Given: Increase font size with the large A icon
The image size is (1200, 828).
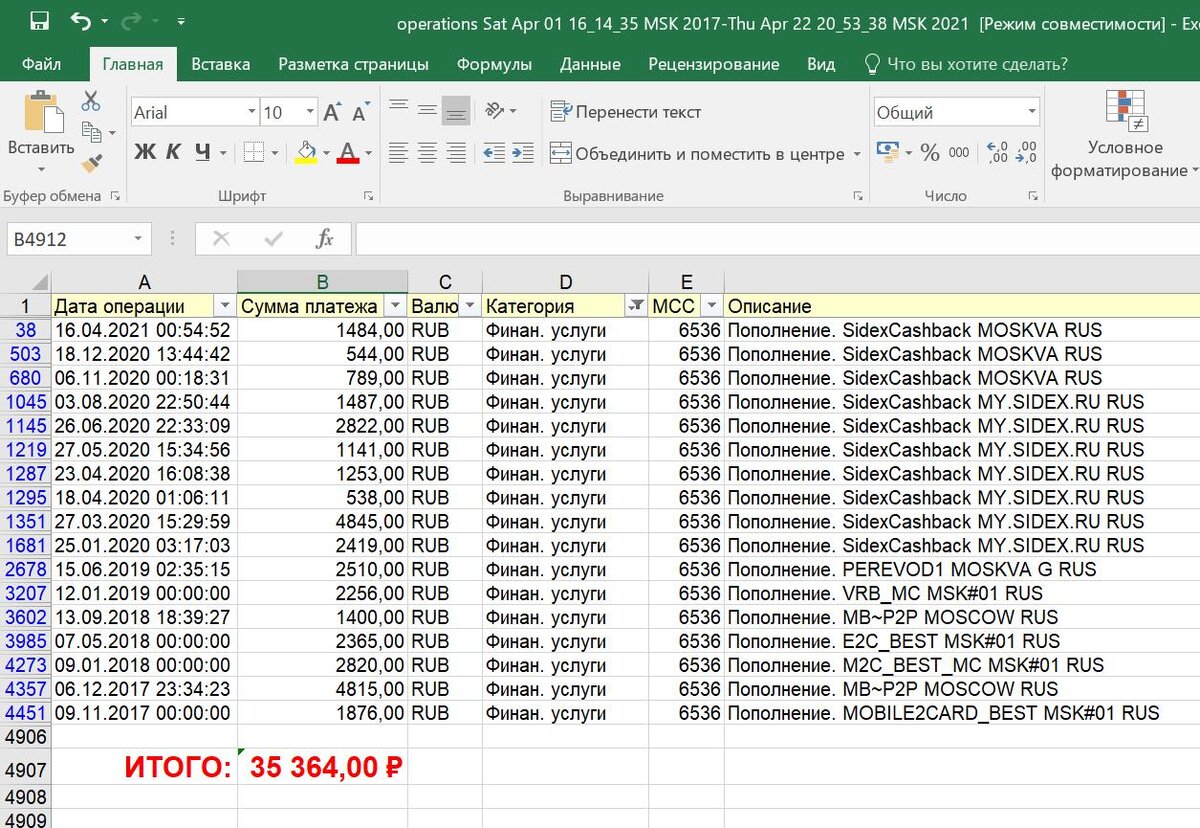Looking at the screenshot, I should (x=333, y=112).
